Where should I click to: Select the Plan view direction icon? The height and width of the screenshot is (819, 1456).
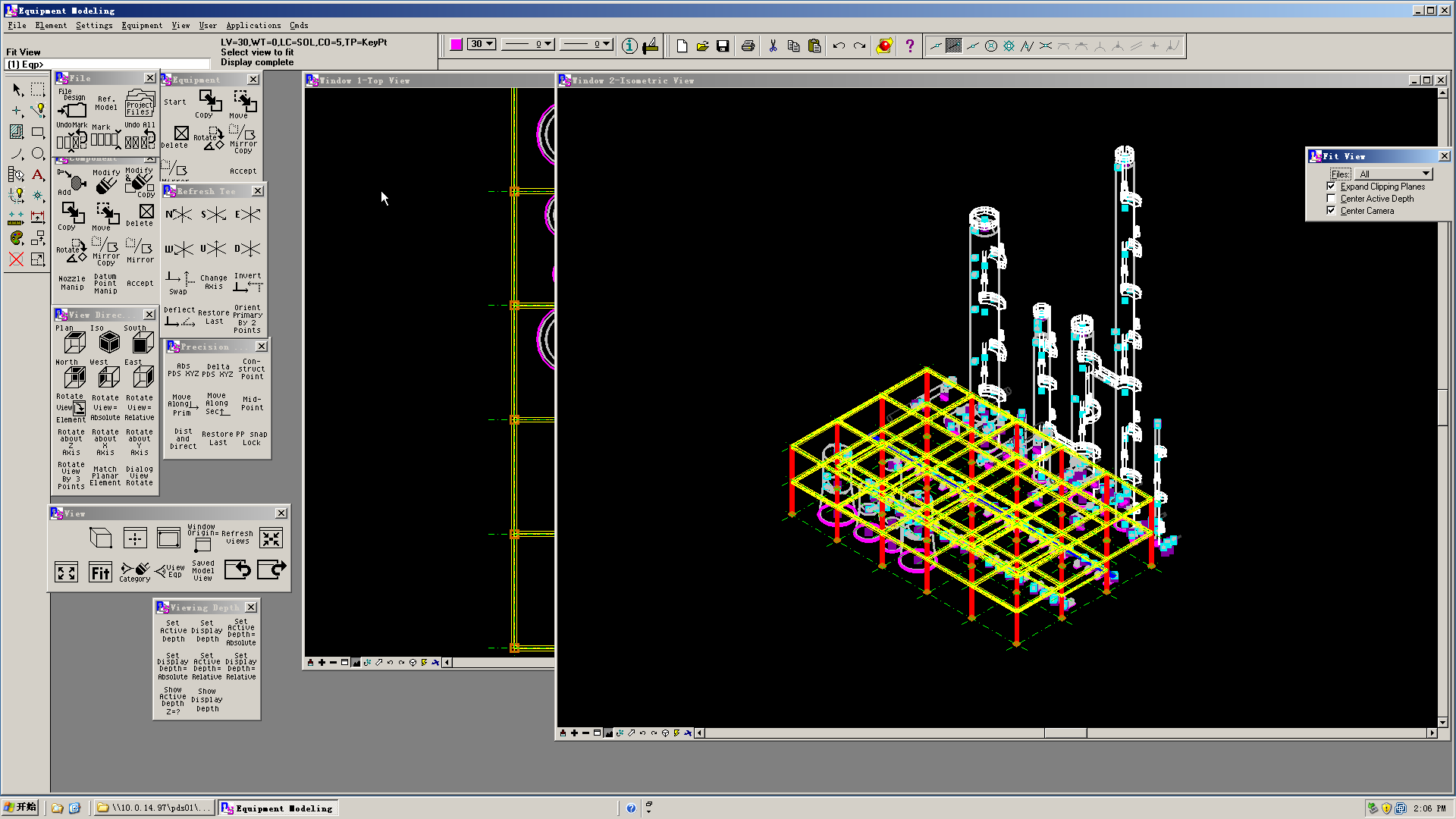click(x=74, y=343)
